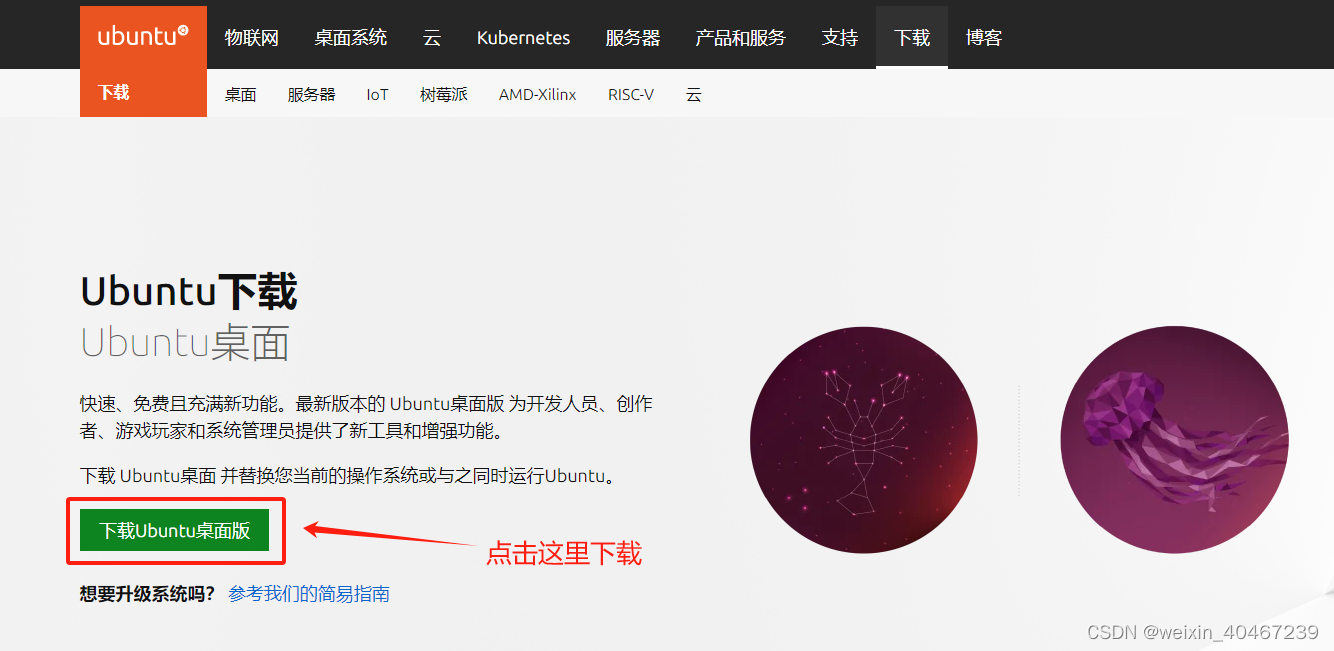The width and height of the screenshot is (1334, 651).
Task: Go to 服务器 download sub-tab
Action: 312,95
